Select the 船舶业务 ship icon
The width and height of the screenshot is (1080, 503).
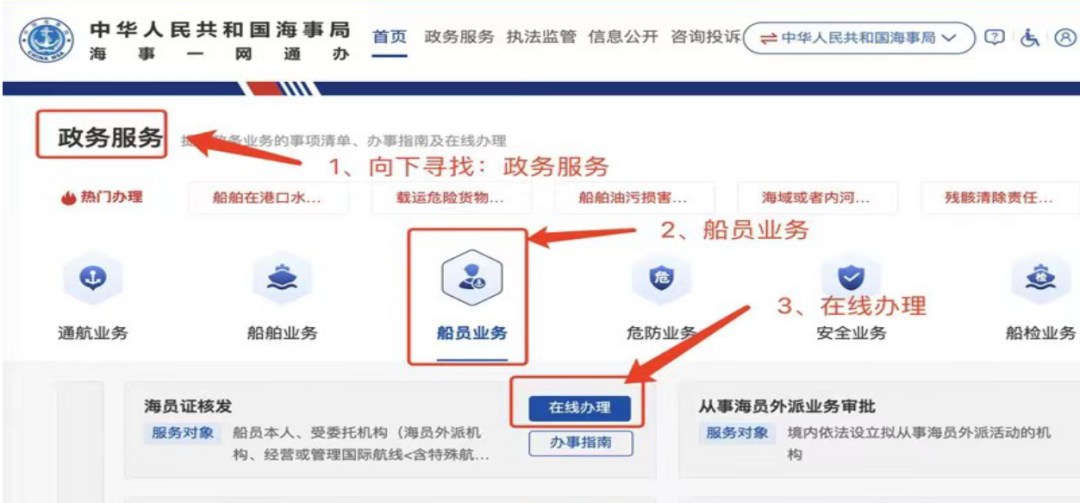[x=282, y=278]
